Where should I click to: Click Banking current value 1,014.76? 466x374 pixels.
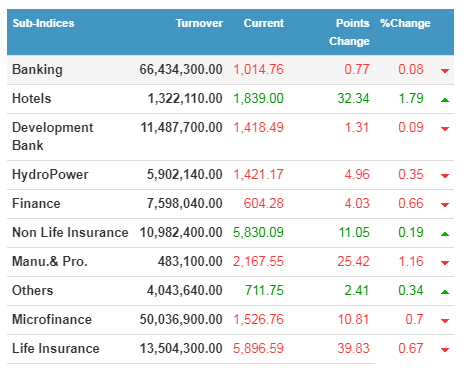[258, 70]
